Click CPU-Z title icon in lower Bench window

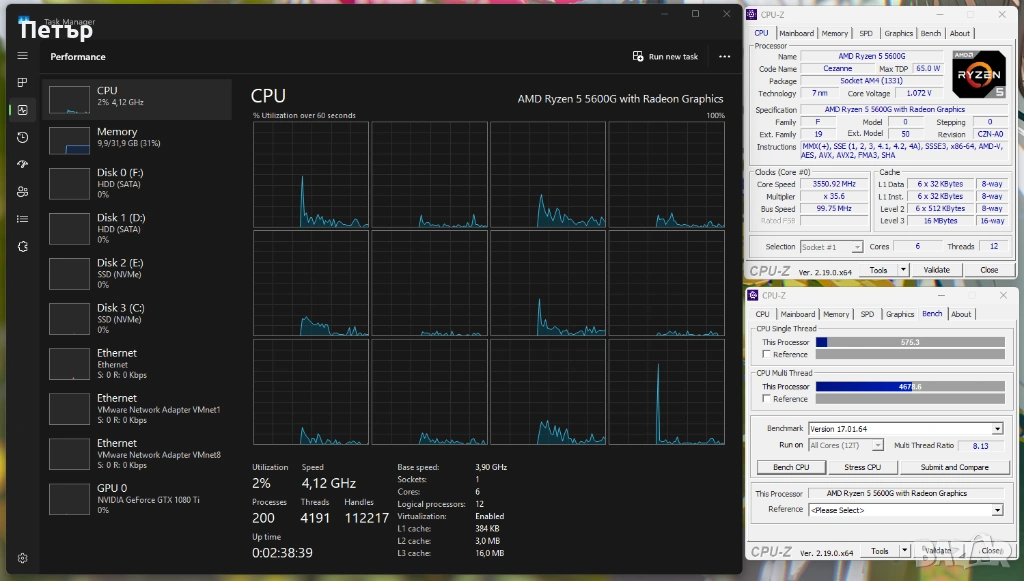point(753,295)
